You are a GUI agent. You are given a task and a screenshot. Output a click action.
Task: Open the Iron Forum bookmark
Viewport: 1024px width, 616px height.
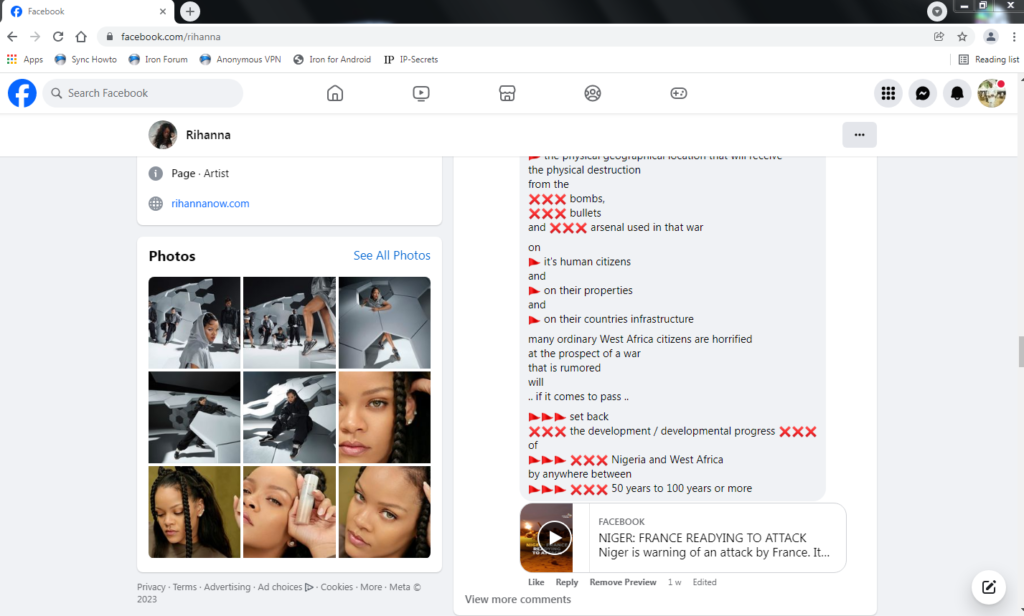[x=158, y=59]
